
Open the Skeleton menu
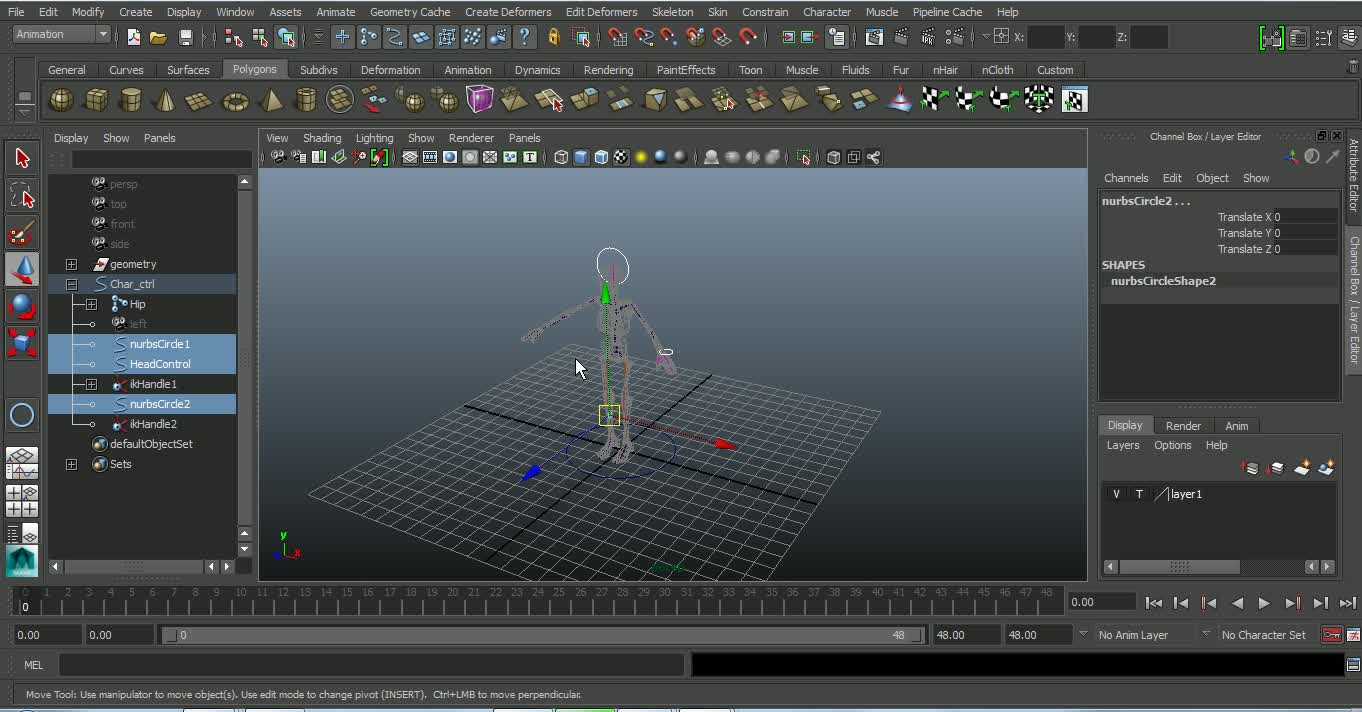(x=672, y=12)
